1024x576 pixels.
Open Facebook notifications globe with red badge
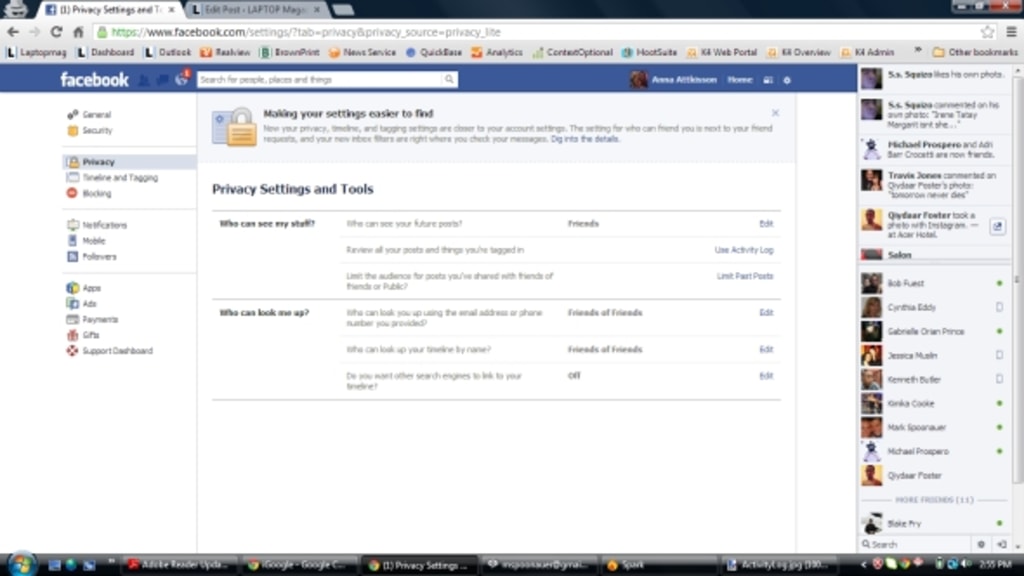182,80
